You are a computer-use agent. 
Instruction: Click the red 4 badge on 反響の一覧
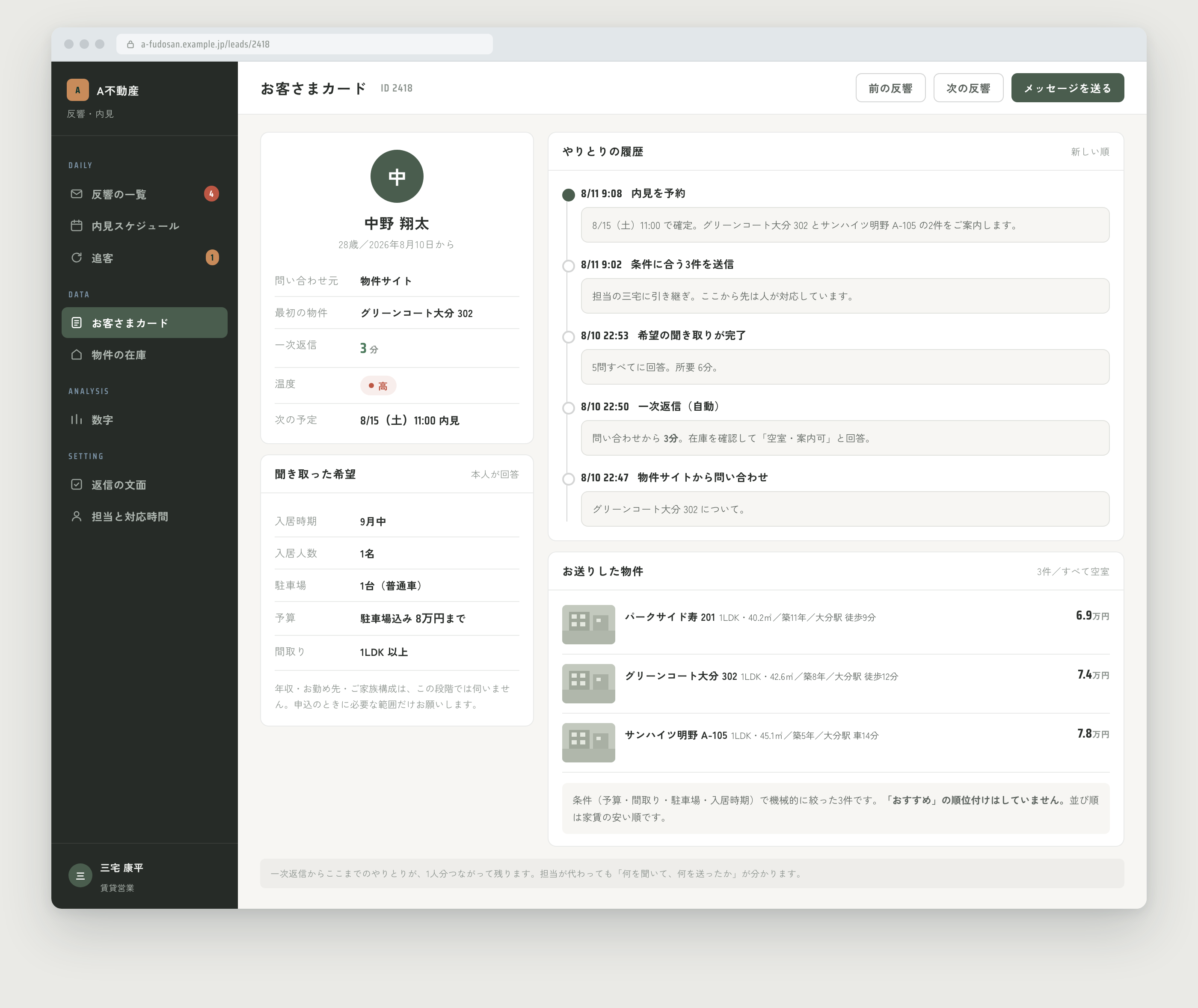tap(211, 194)
